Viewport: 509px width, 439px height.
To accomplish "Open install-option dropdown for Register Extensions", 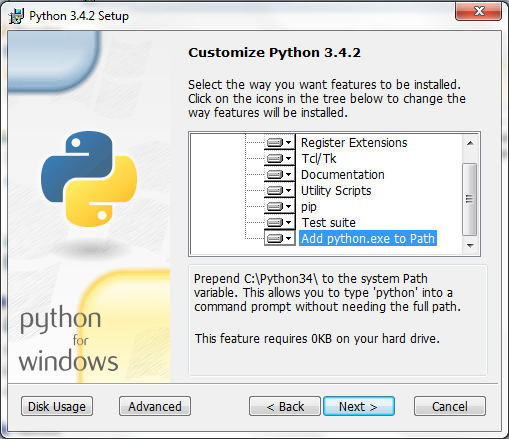I will (279, 143).
